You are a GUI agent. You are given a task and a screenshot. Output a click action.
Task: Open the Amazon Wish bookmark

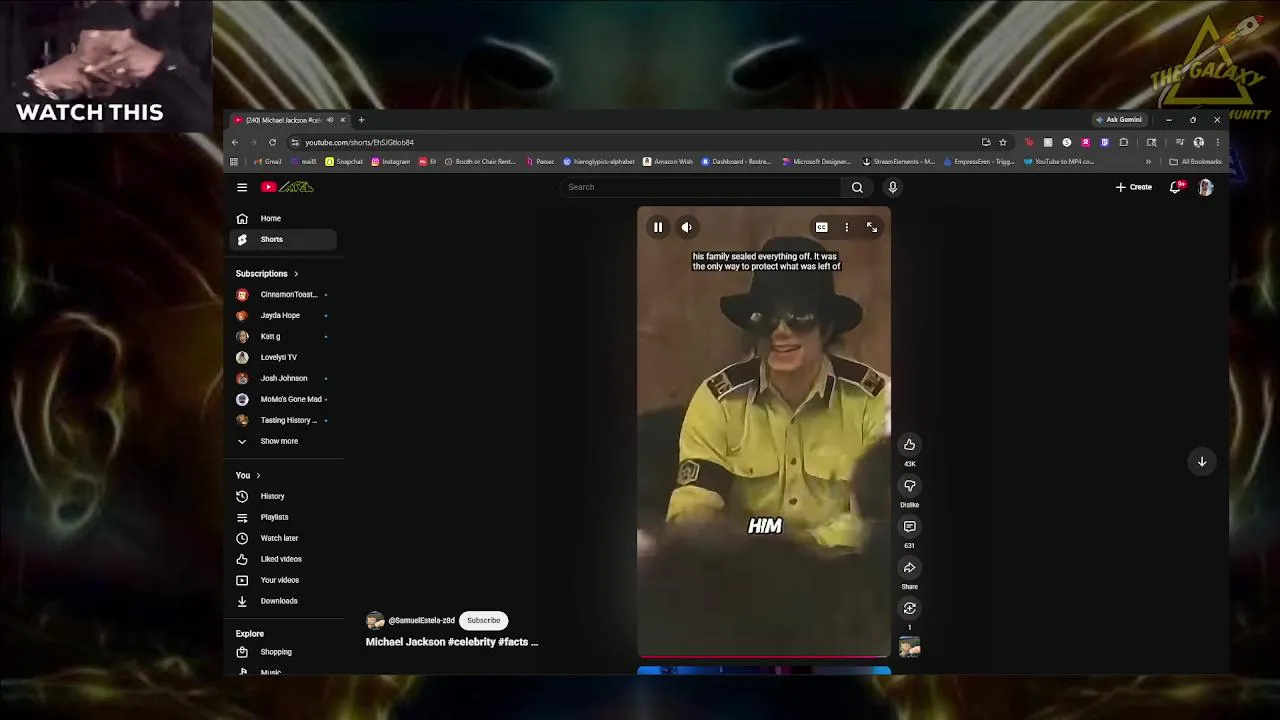tap(668, 161)
